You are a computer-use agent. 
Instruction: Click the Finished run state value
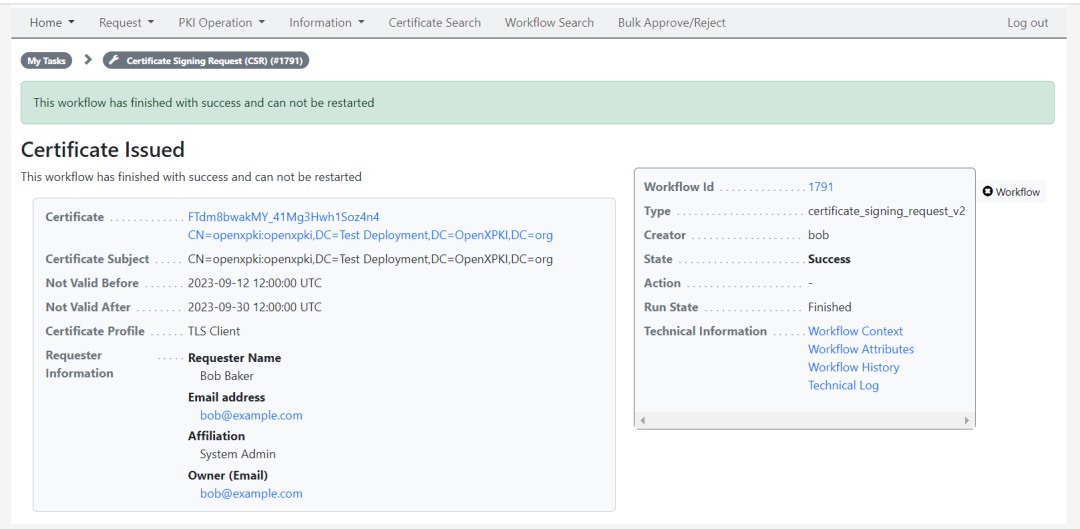[x=830, y=307]
